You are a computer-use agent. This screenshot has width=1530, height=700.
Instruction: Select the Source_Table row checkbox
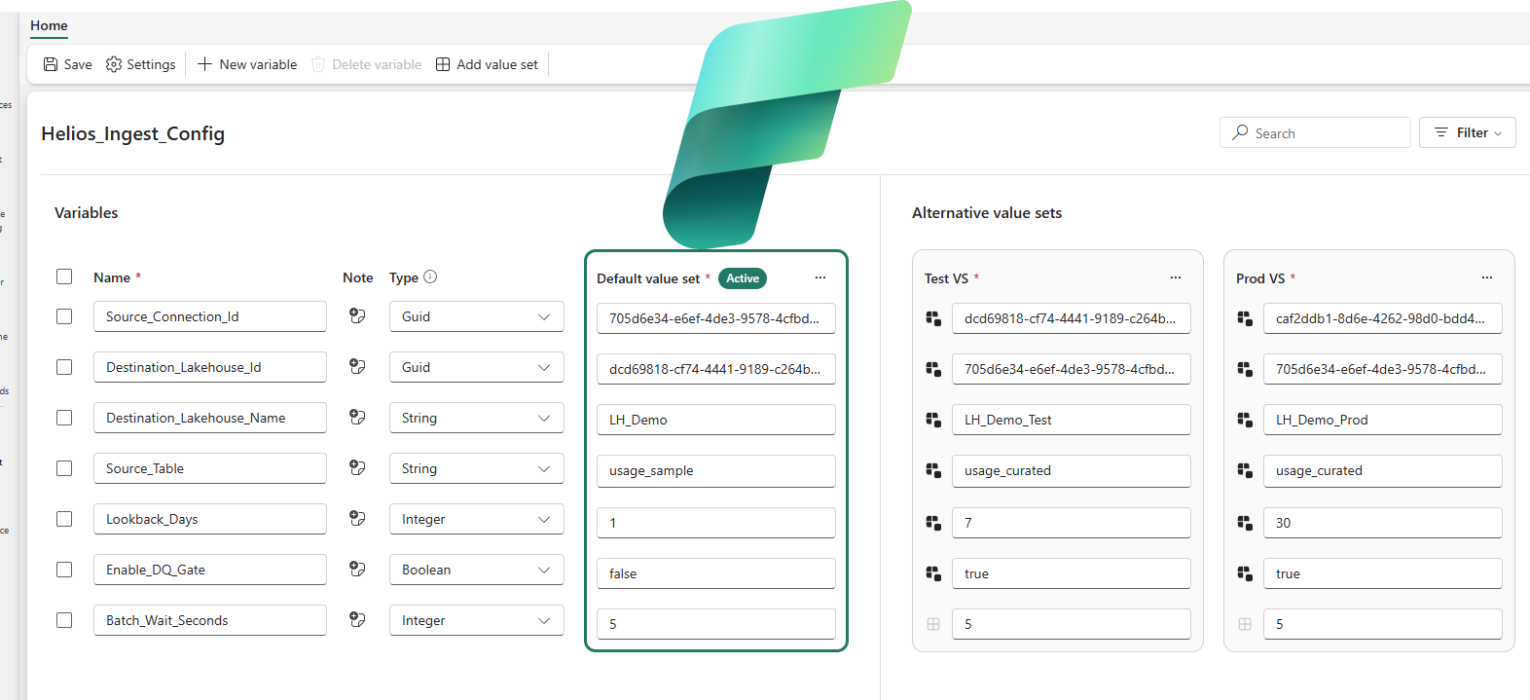coord(64,468)
